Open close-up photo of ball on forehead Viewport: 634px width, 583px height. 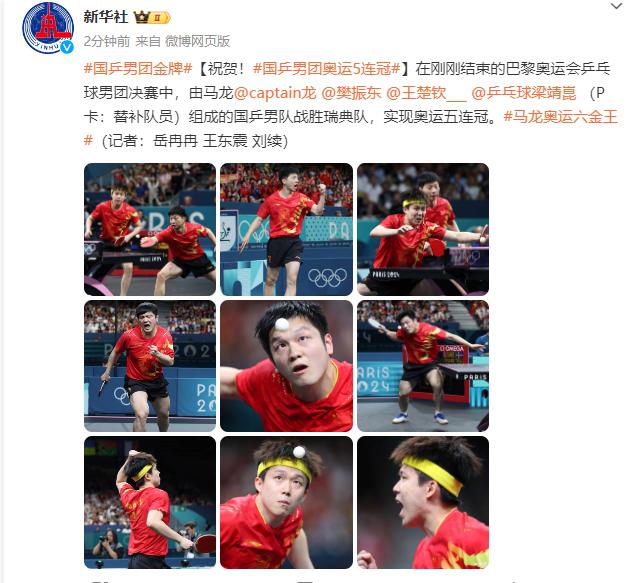[286, 366]
